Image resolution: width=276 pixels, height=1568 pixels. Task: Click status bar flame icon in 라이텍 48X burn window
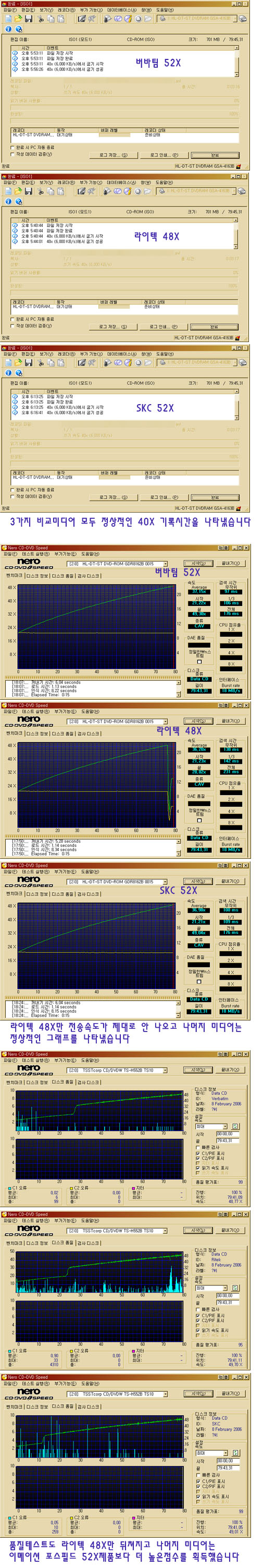click(239, 338)
